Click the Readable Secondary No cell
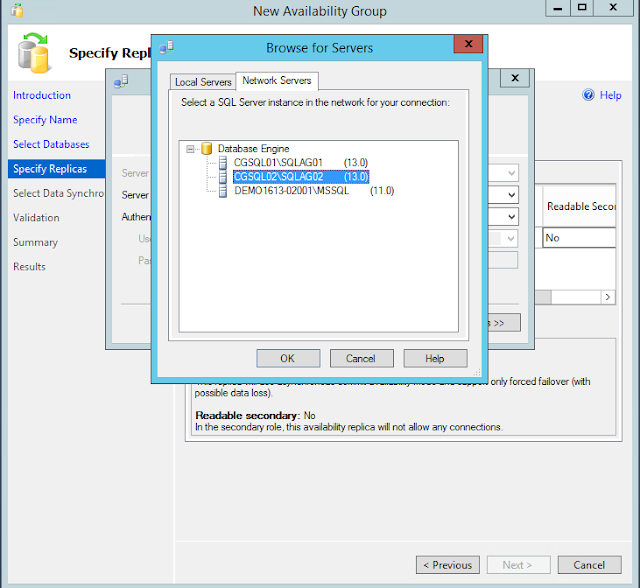Screen dimensions: 640x588 (579, 237)
